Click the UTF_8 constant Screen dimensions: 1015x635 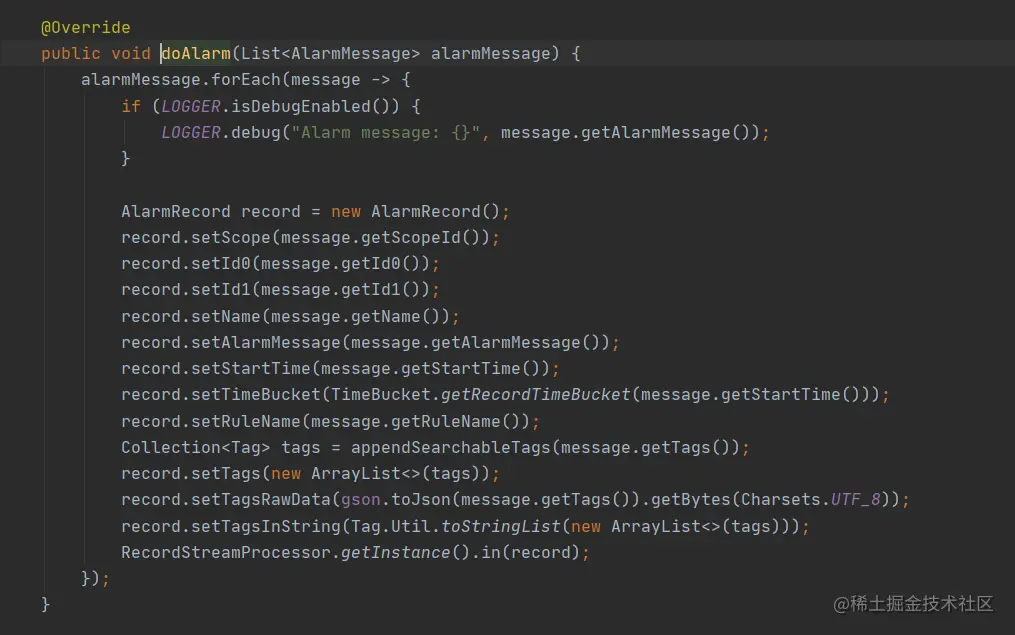click(856, 499)
